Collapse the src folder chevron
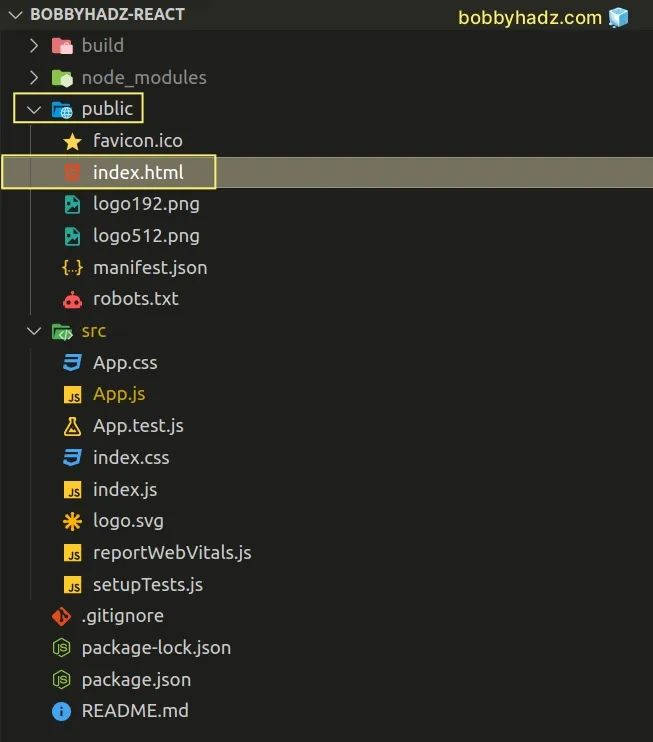 pos(34,331)
